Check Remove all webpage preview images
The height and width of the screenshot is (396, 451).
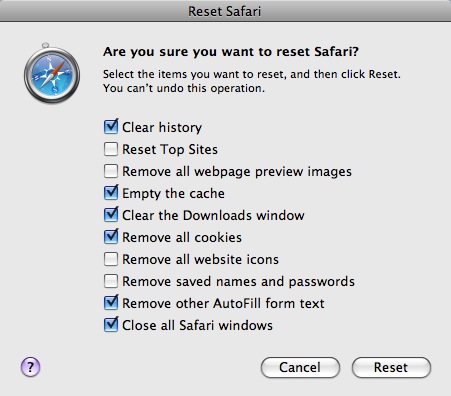tap(111, 171)
